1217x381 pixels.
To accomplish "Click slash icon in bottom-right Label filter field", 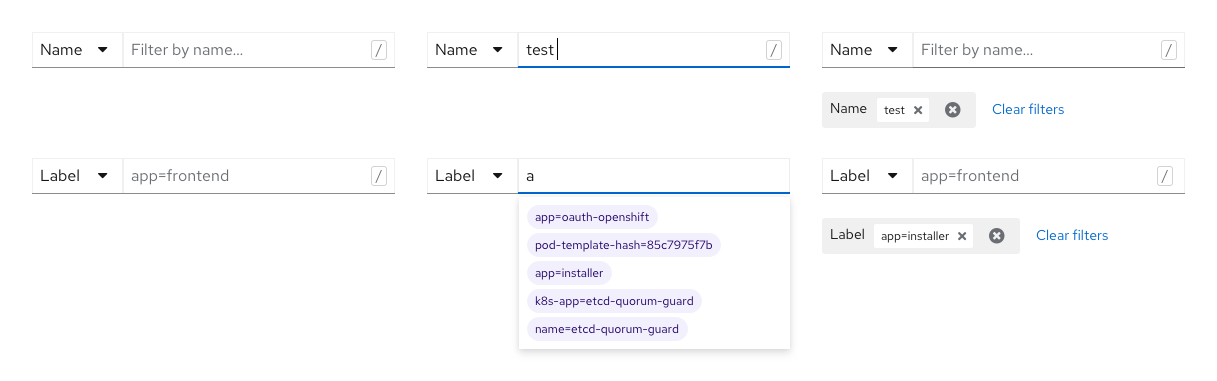I will [1165, 176].
